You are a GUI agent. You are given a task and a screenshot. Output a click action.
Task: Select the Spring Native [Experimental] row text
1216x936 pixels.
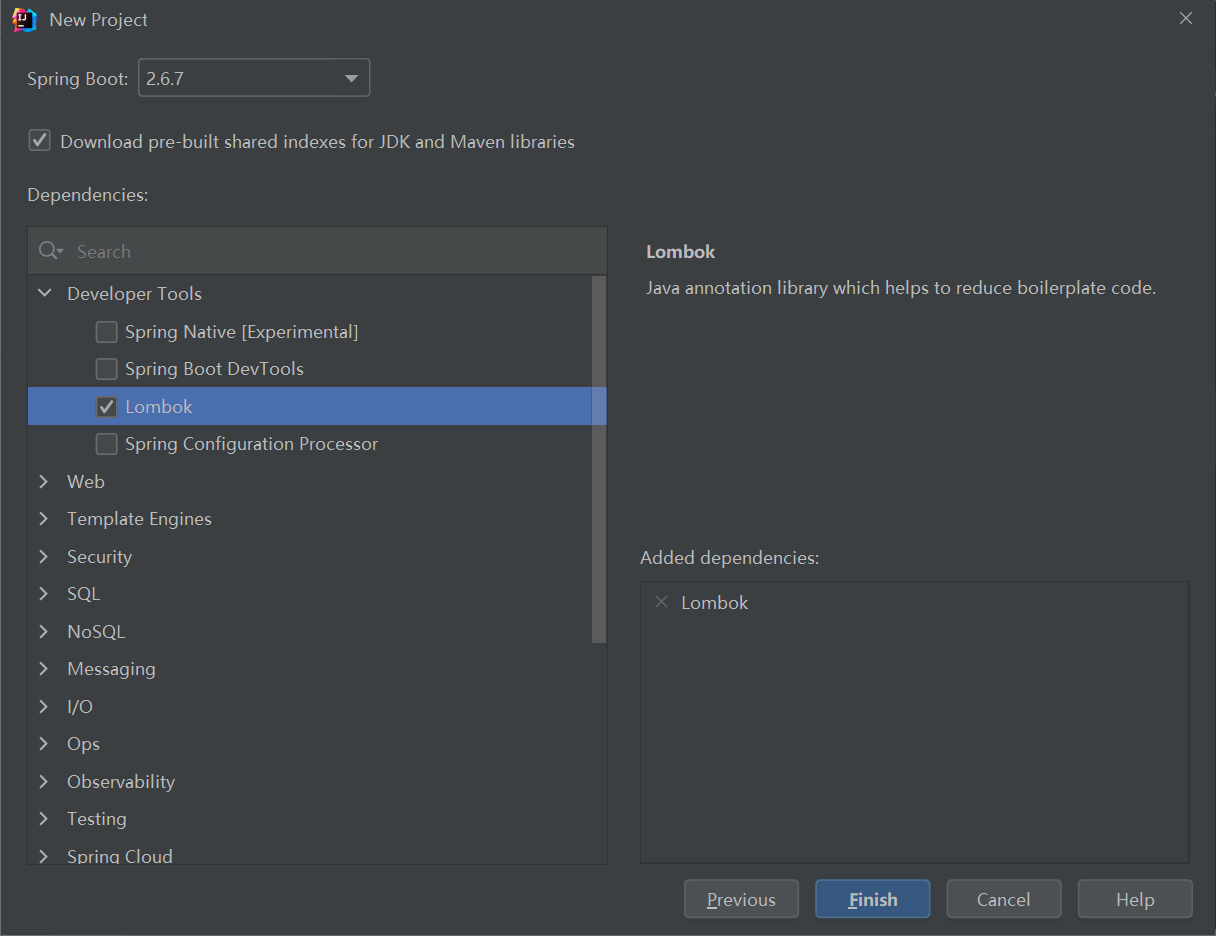[x=241, y=331]
